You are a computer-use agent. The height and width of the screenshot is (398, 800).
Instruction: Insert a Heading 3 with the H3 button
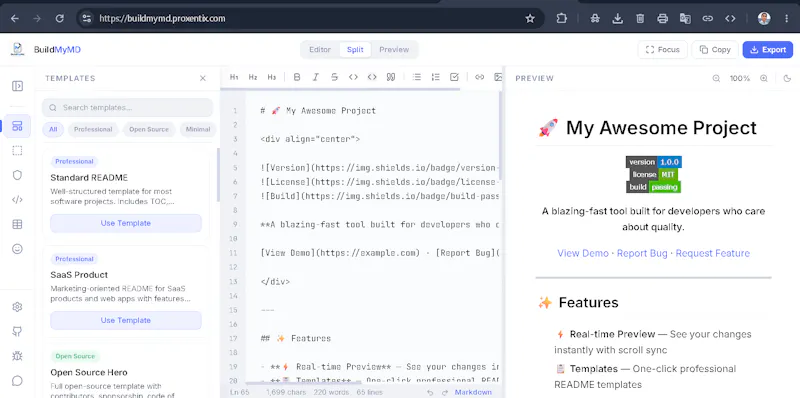coord(272,77)
